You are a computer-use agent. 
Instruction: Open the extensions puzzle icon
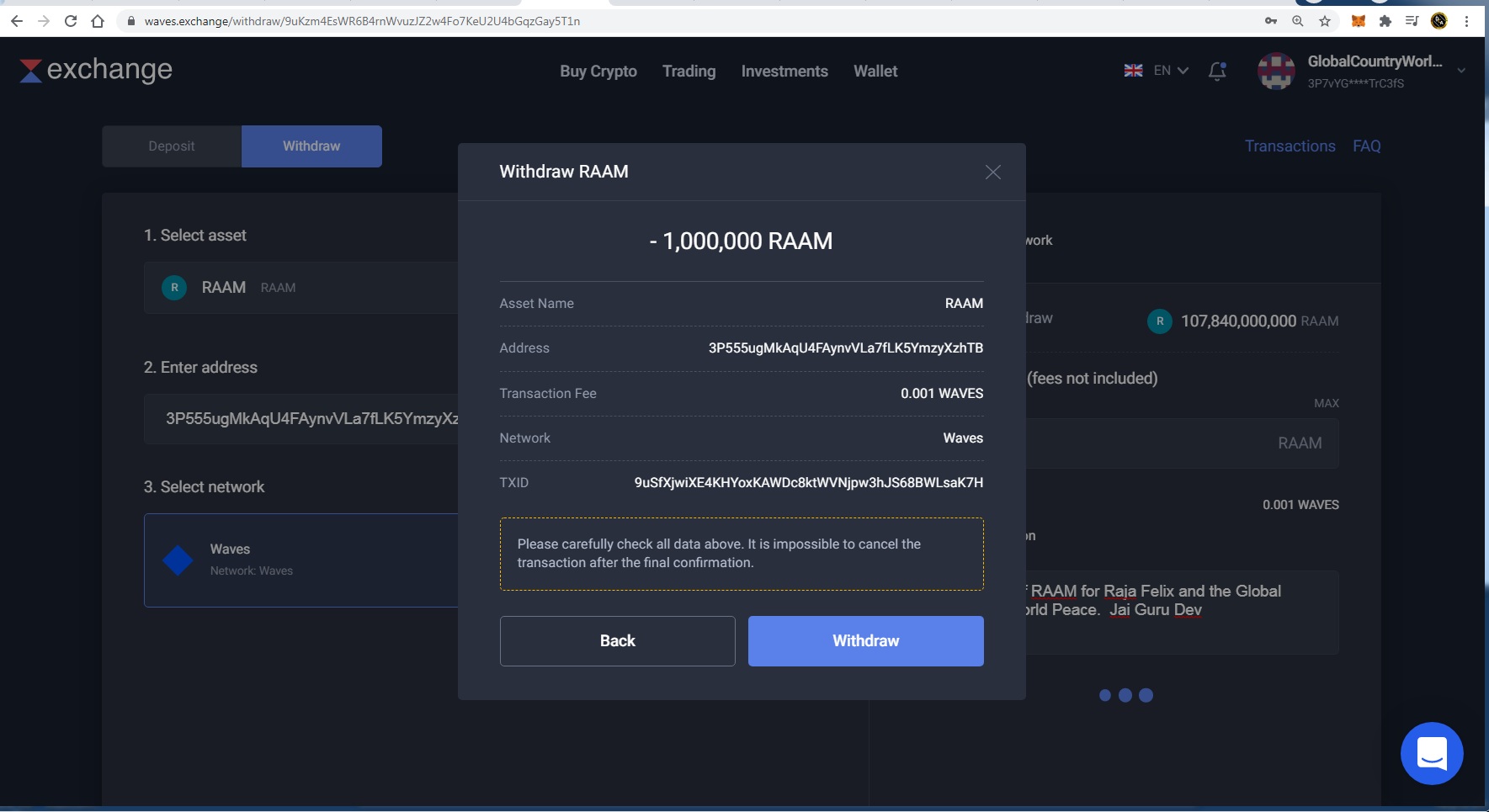[1385, 21]
